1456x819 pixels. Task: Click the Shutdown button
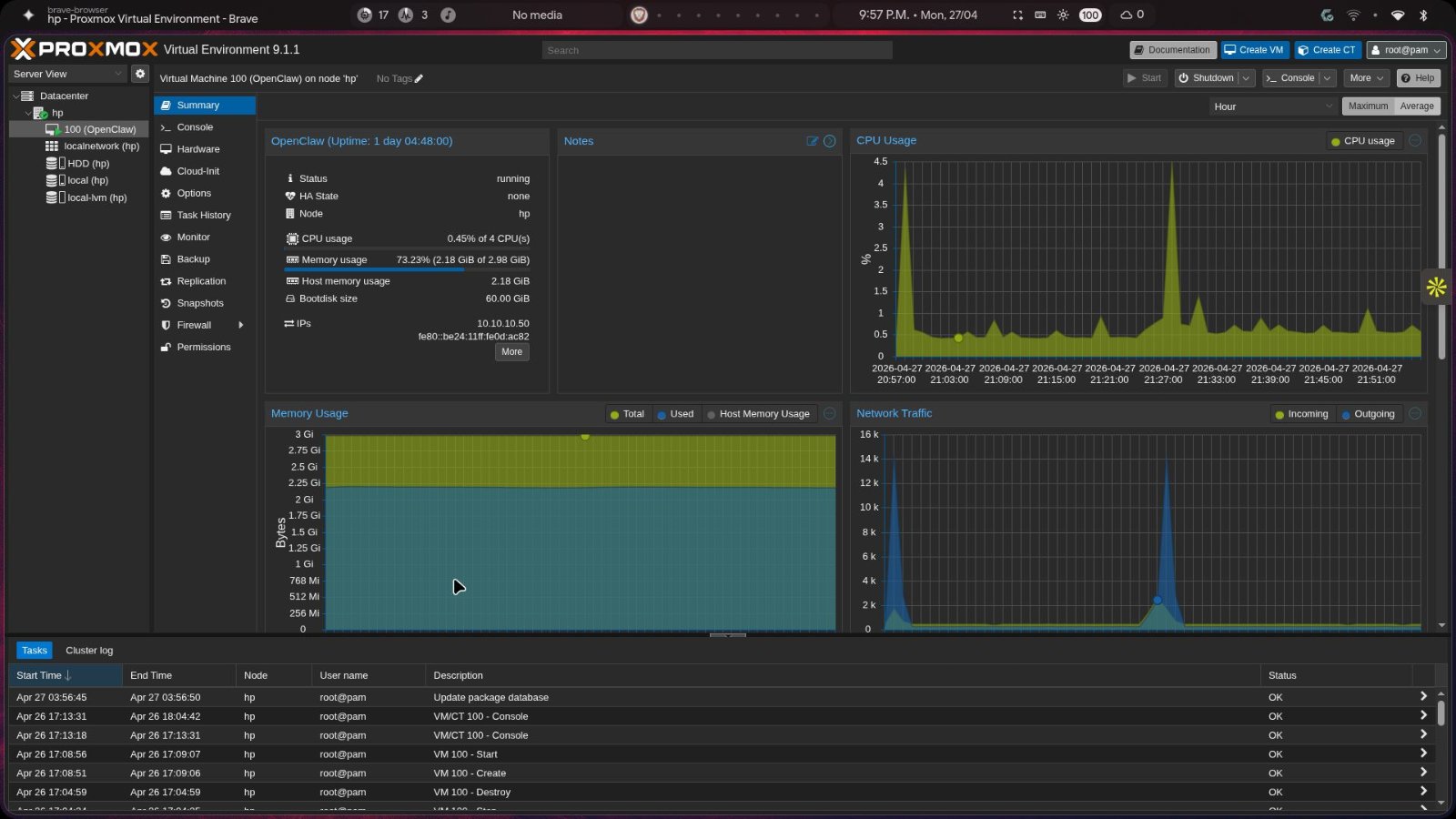pos(1207,78)
